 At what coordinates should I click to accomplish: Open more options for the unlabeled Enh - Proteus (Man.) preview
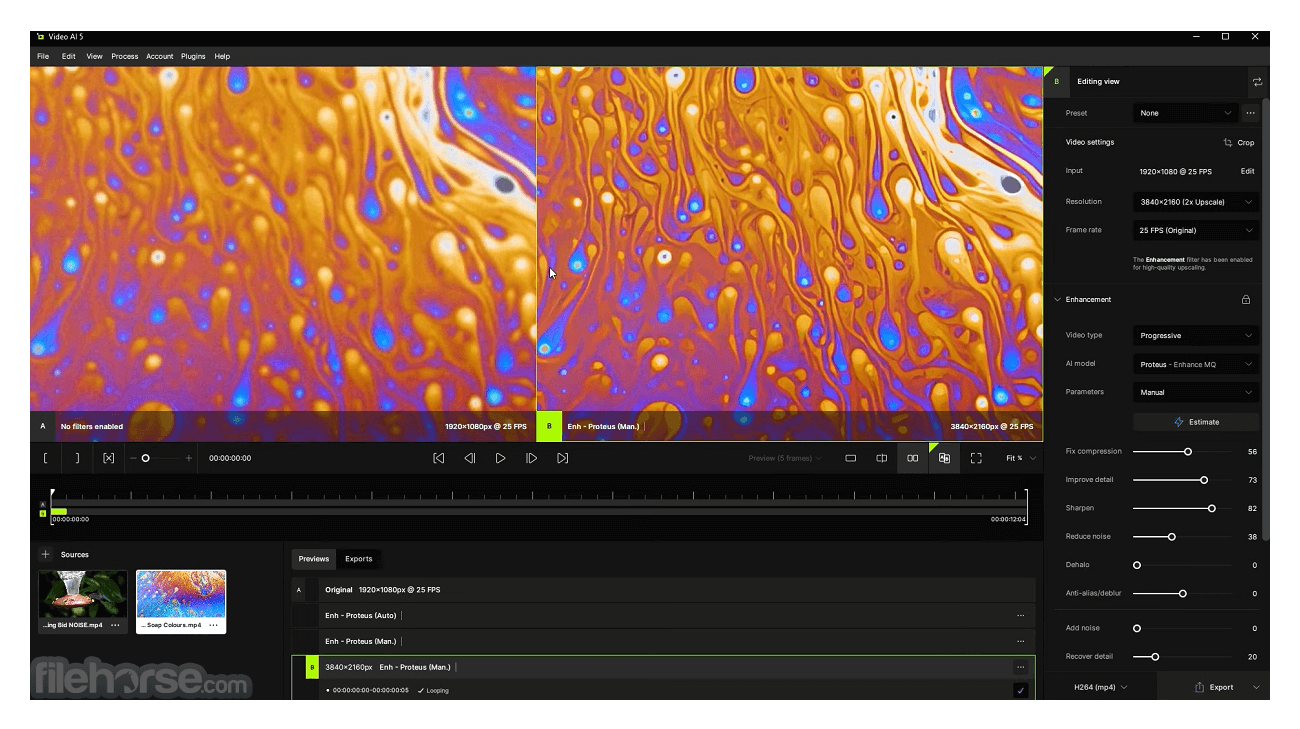point(1020,641)
